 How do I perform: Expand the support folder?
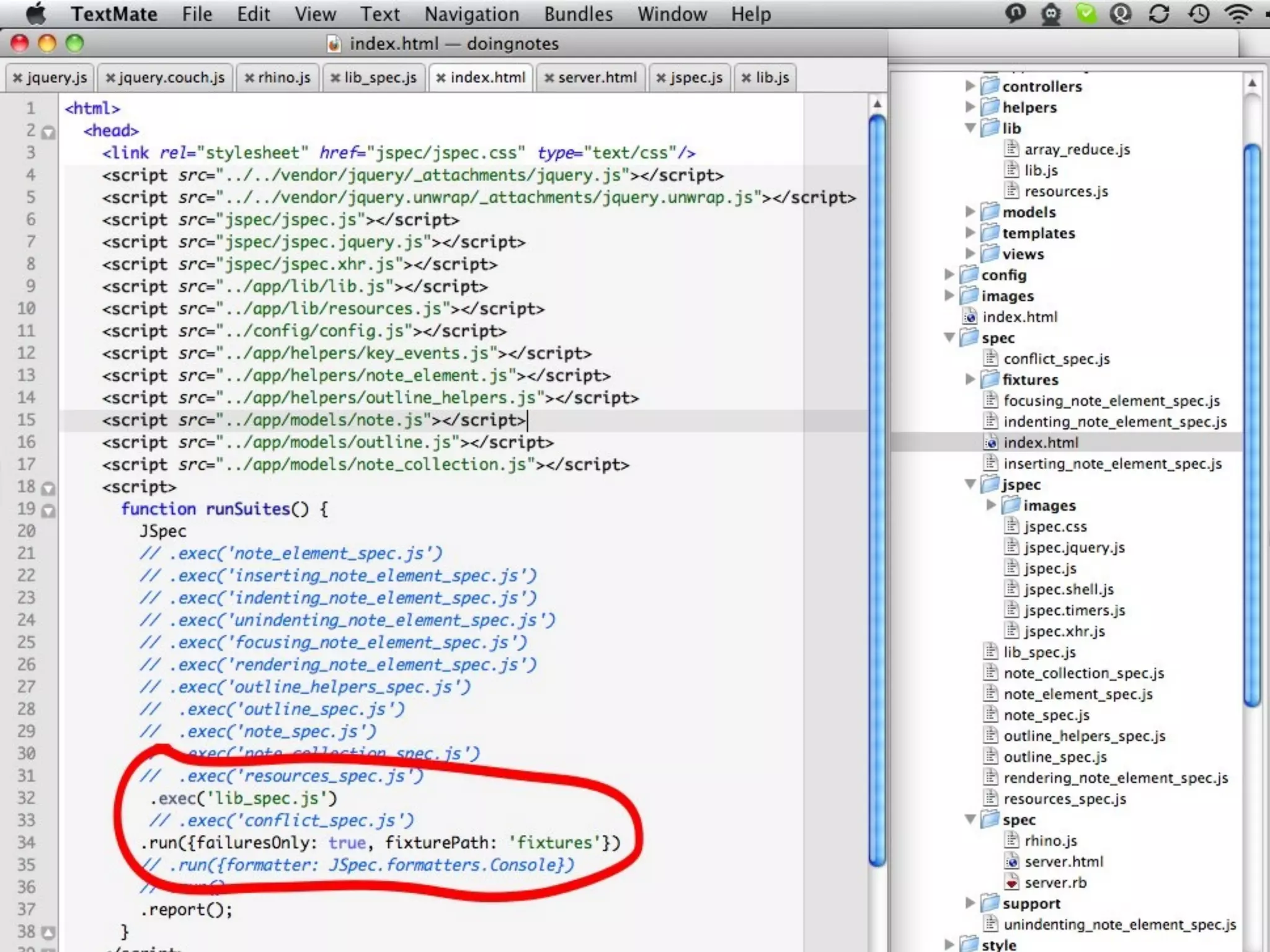970,903
